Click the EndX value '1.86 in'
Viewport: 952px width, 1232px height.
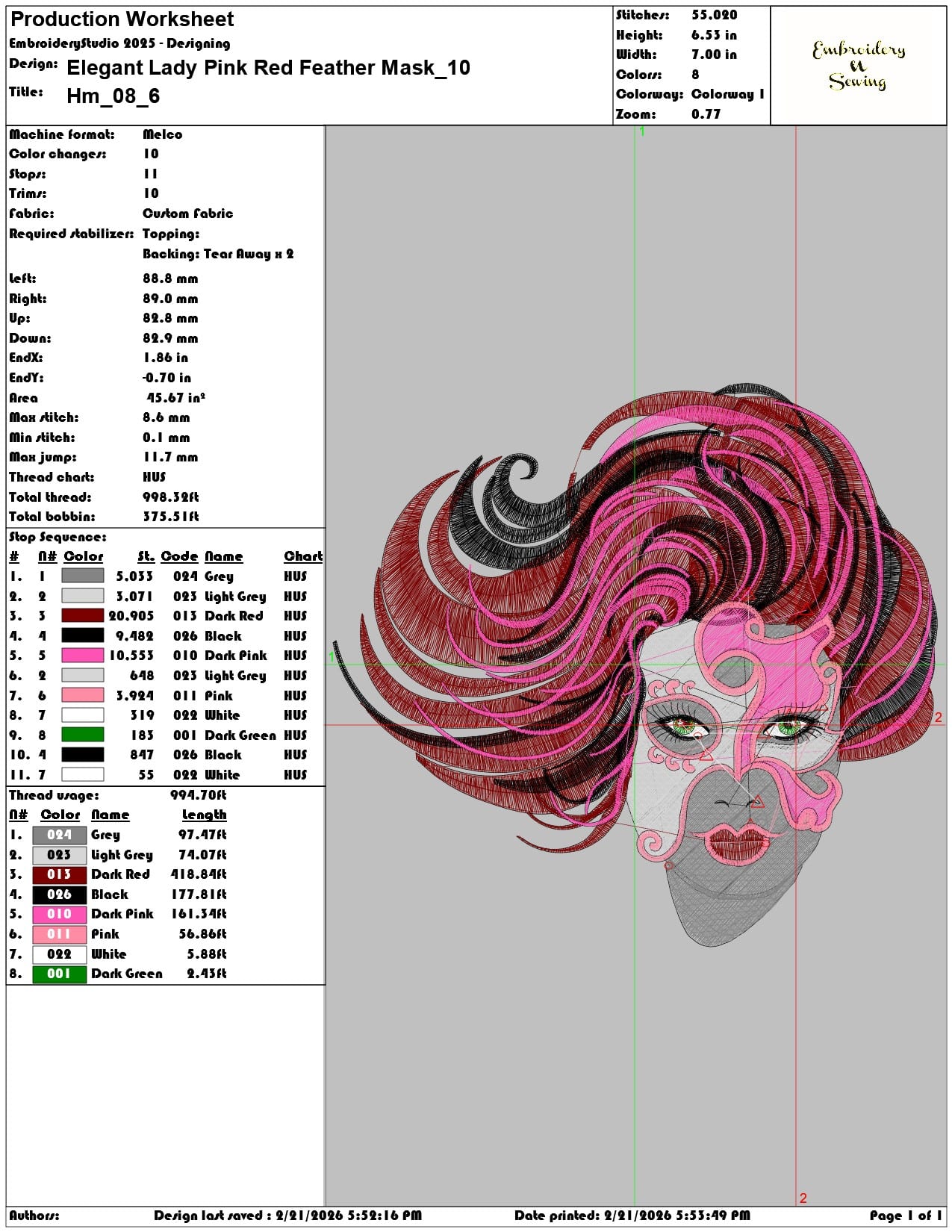tap(166, 358)
